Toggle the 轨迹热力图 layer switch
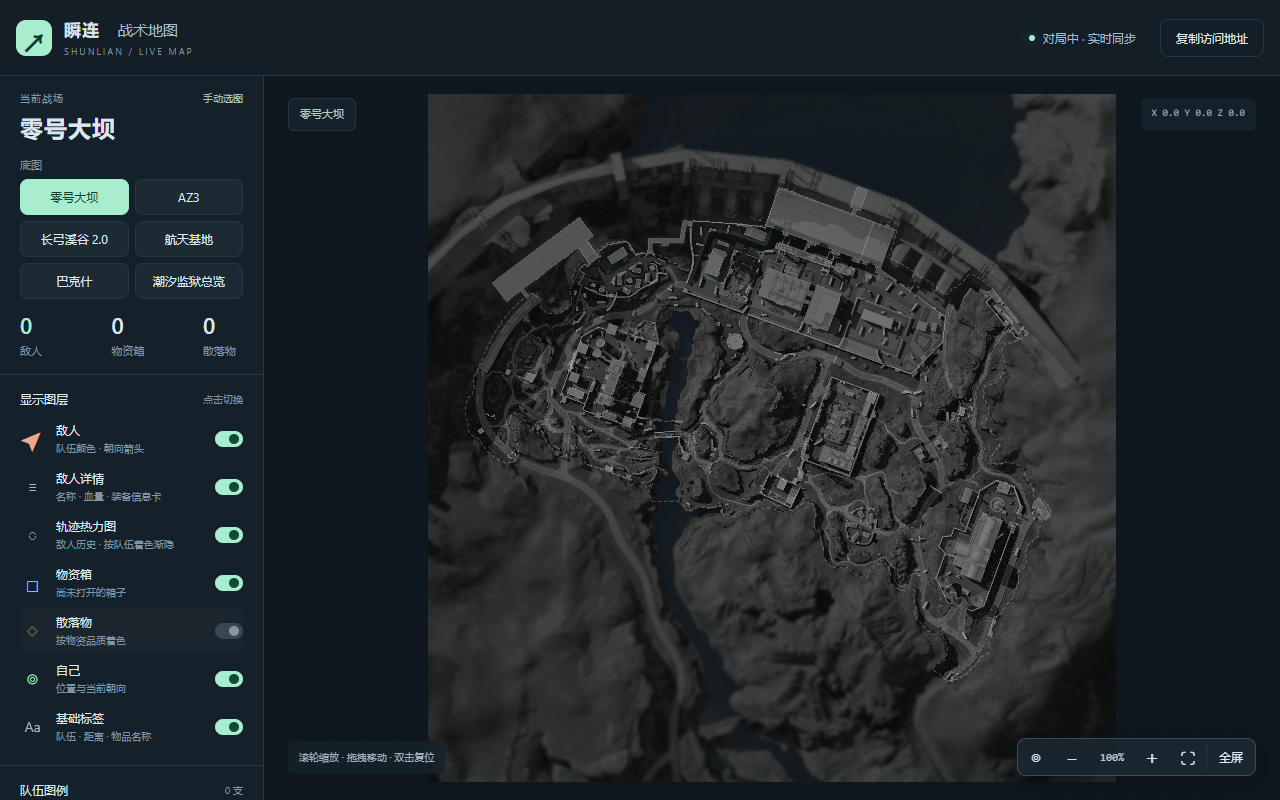The image size is (1280, 800). (229, 535)
